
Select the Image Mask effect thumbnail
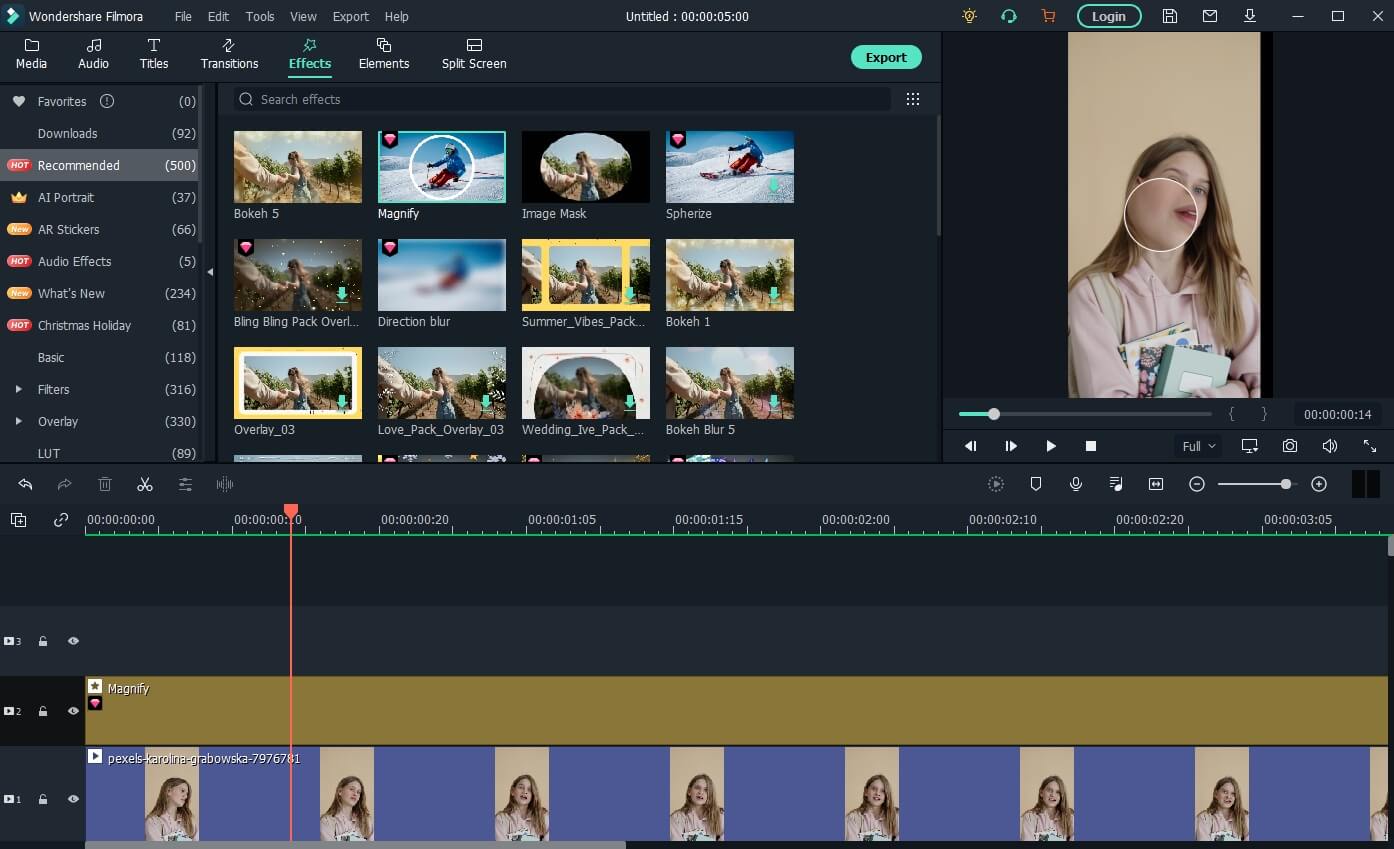[x=585, y=167]
